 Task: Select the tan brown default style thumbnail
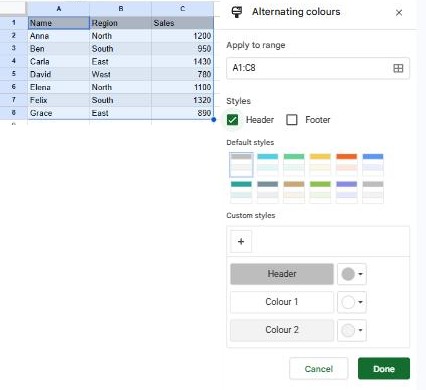(294, 192)
